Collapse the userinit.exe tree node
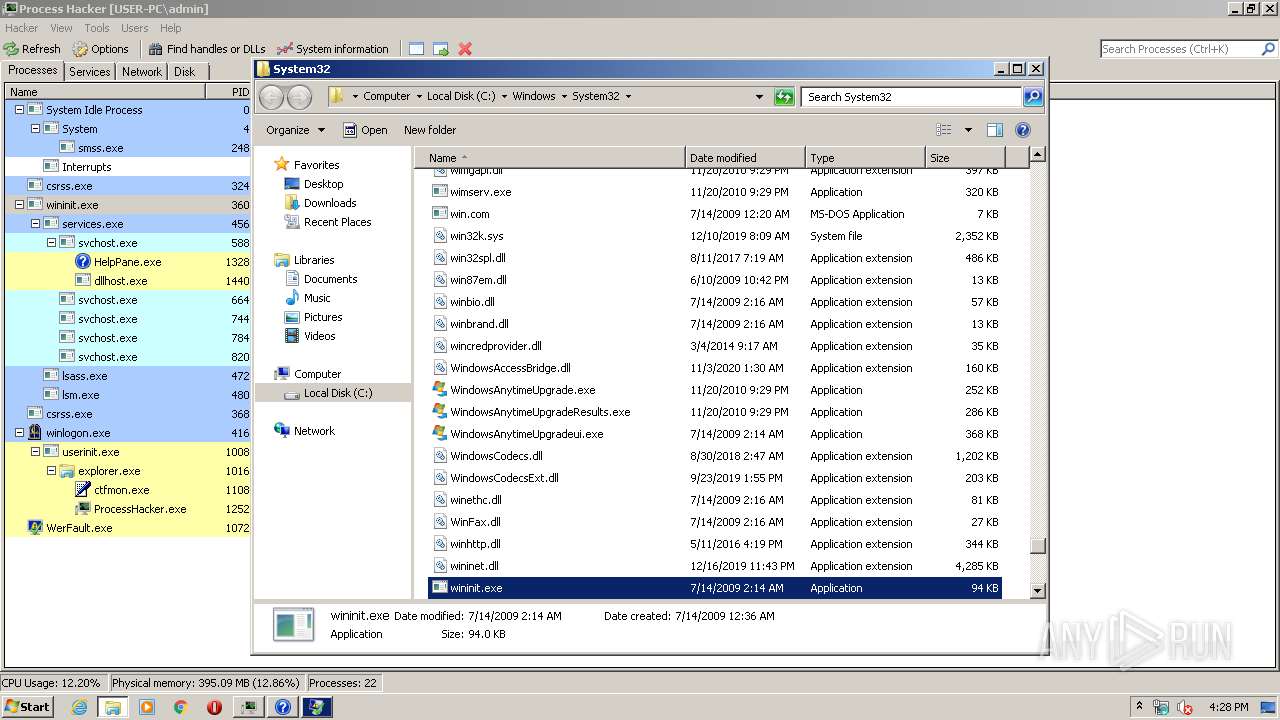 tap(35, 452)
